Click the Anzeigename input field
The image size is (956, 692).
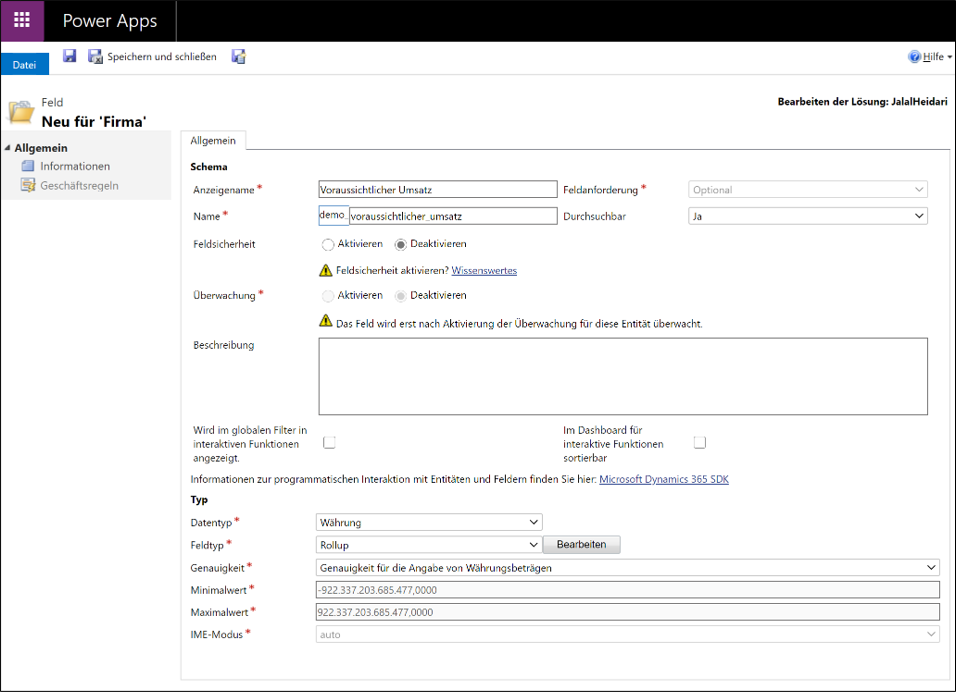438,190
